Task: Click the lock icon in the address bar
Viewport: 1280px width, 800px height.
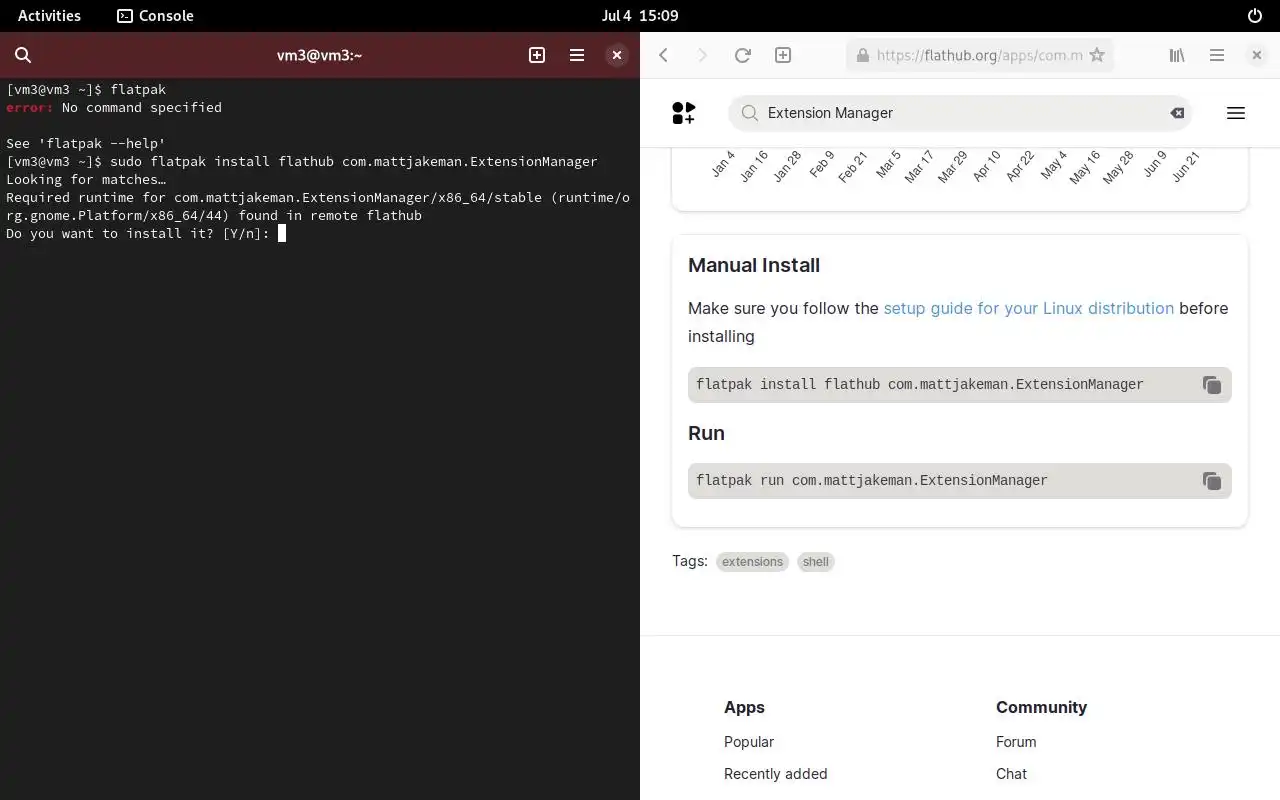Action: tap(861, 55)
